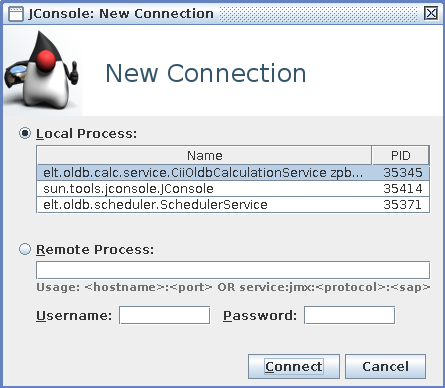Select the Local Process radio button

[x=25, y=134]
